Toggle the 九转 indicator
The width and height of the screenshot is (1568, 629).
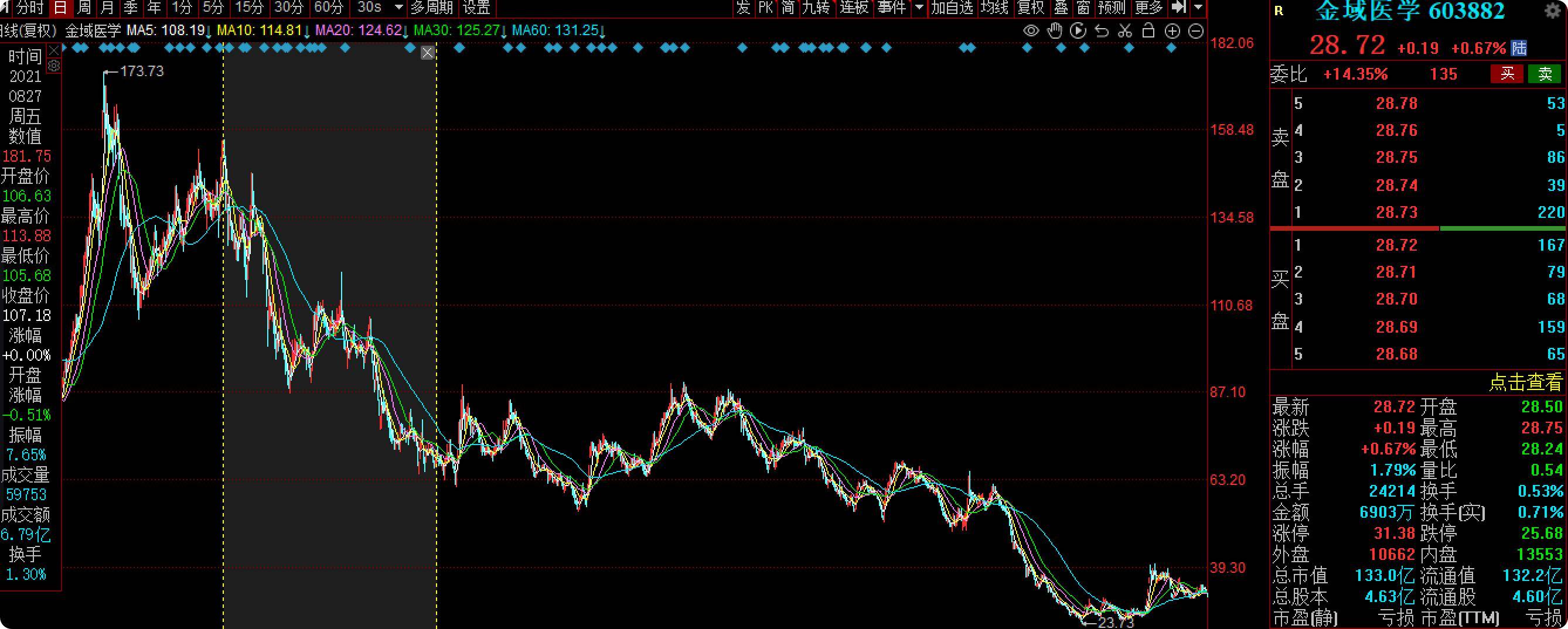pos(816,8)
